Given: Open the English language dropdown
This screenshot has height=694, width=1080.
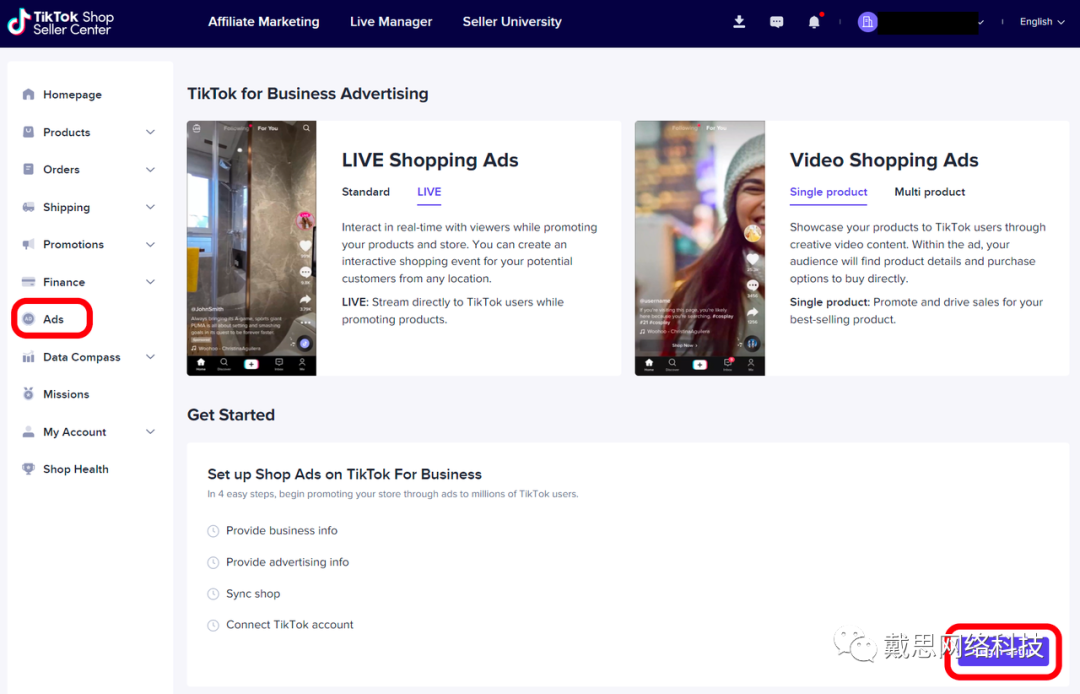Looking at the screenshot, I should point(1042,22).
